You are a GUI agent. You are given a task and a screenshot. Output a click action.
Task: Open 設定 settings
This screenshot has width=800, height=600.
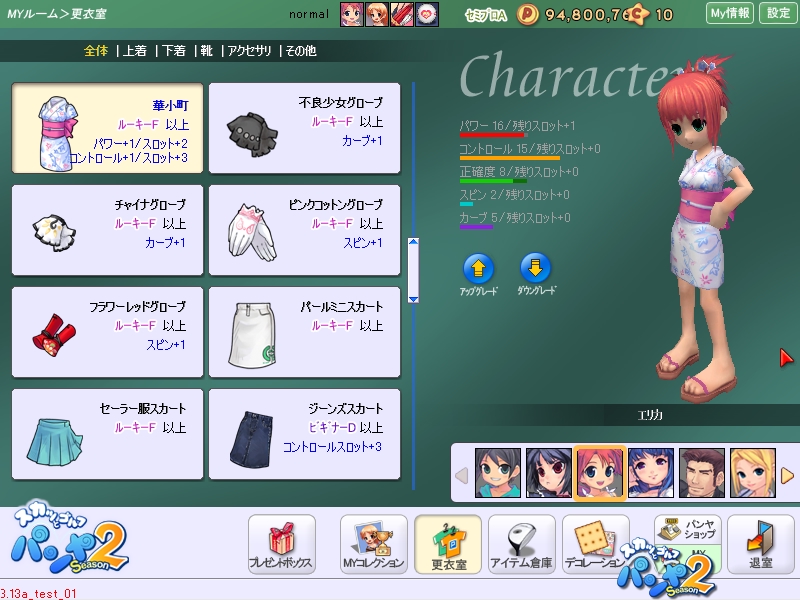pyautogui.click(x=778, y=13)
